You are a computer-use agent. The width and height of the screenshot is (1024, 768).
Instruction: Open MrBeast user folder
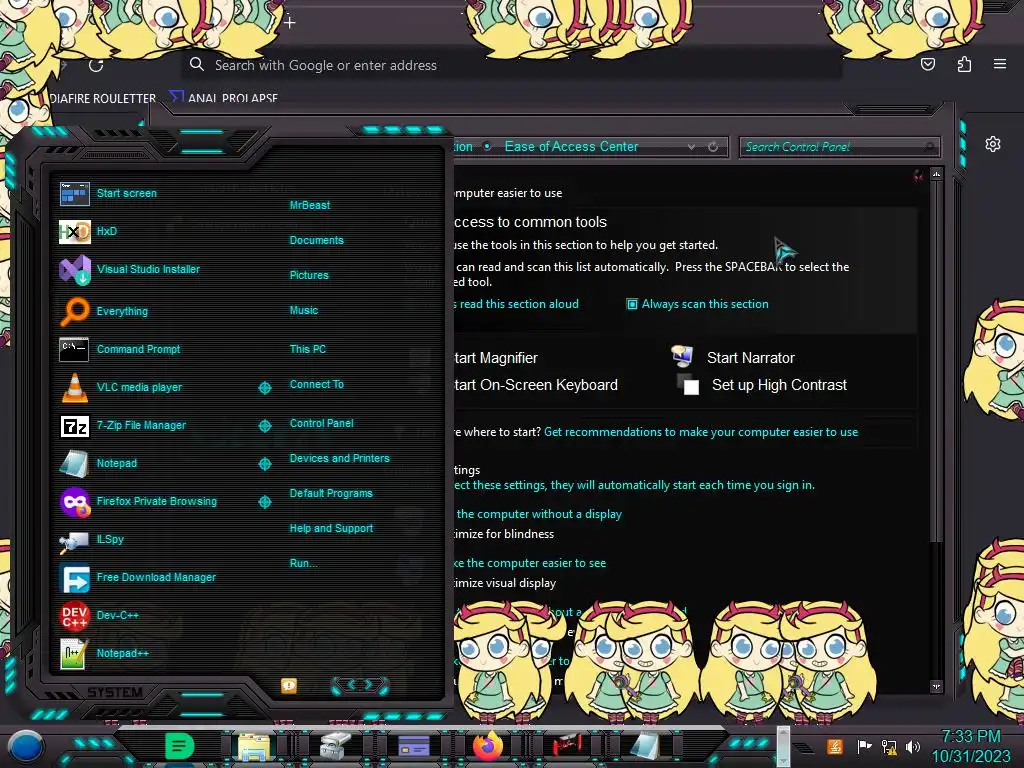click(x=310, y=205)
